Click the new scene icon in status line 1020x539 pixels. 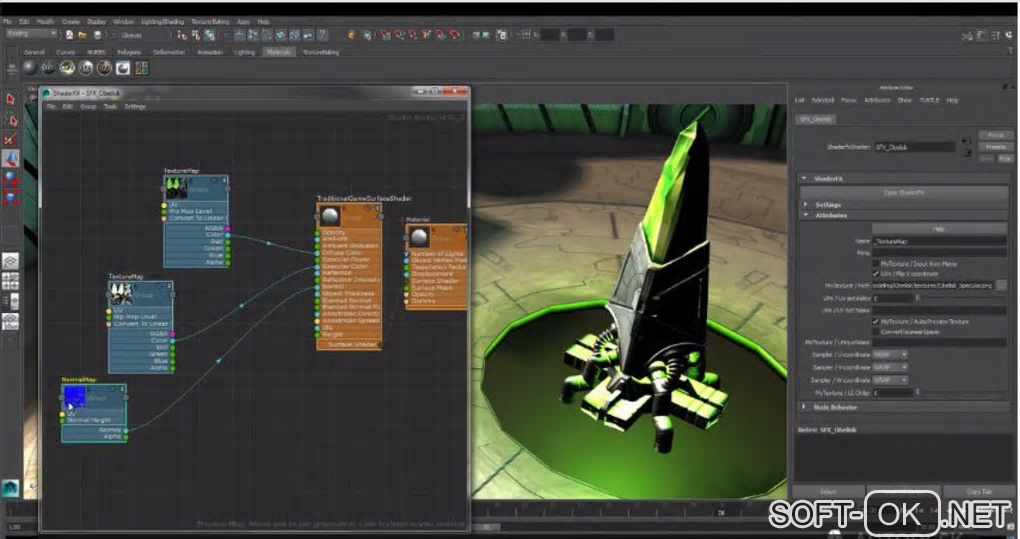pos(69,34)
